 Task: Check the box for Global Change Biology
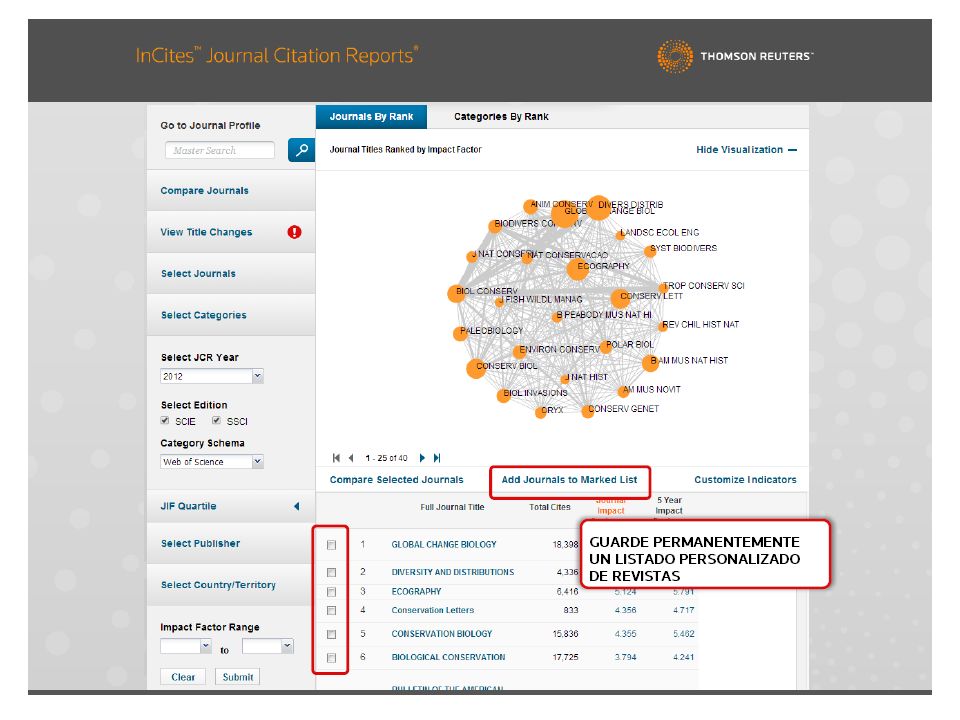click(331, 545)
